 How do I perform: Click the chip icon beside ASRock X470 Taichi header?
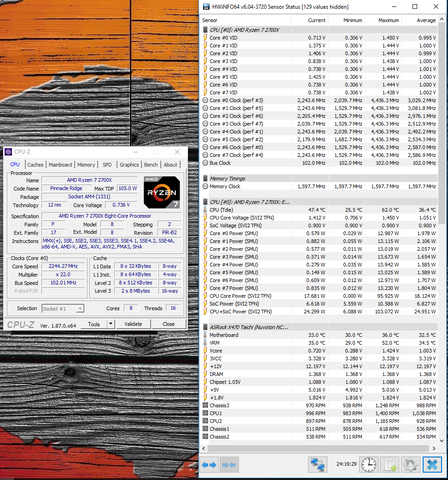pyautogui.click(x=205, y=327)
